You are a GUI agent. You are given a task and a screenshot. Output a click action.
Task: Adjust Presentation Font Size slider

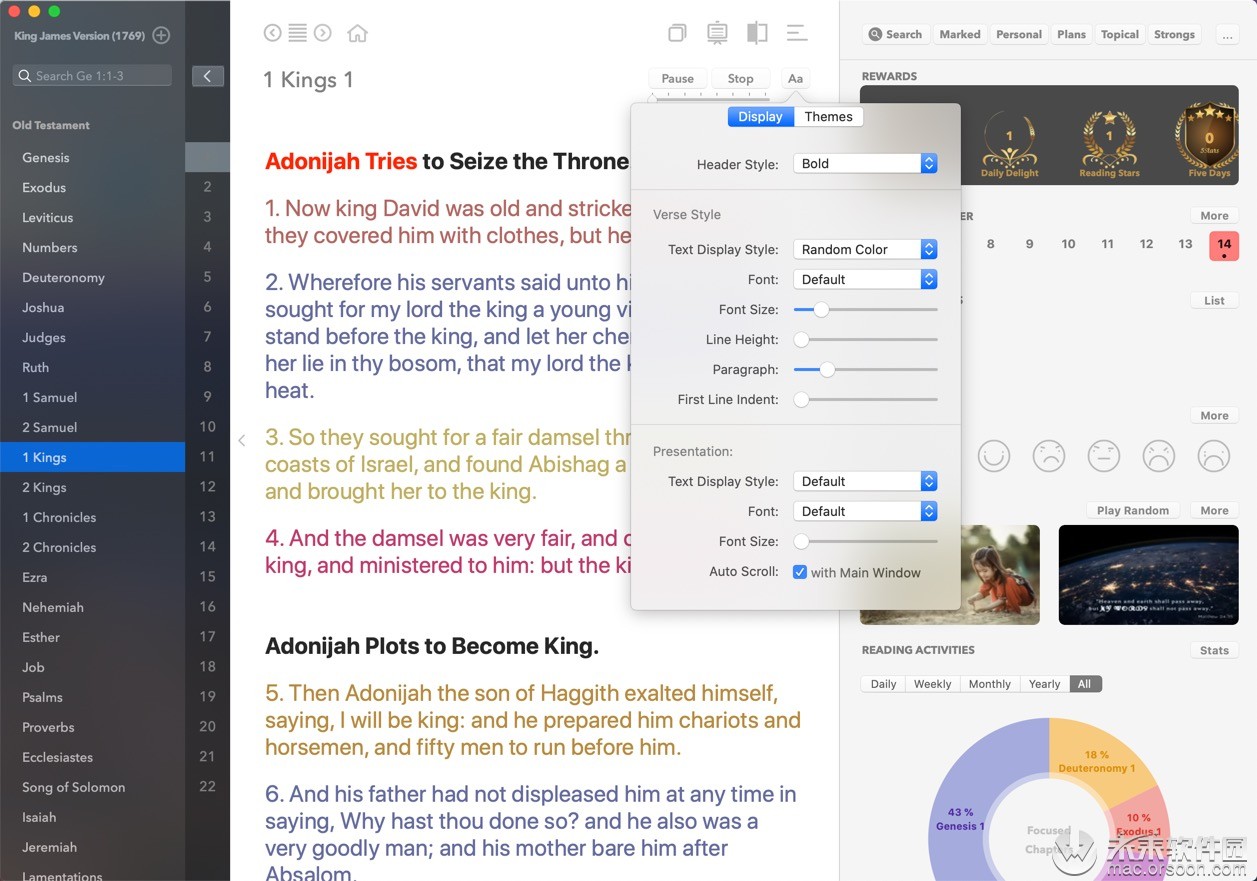pos(866,541)
